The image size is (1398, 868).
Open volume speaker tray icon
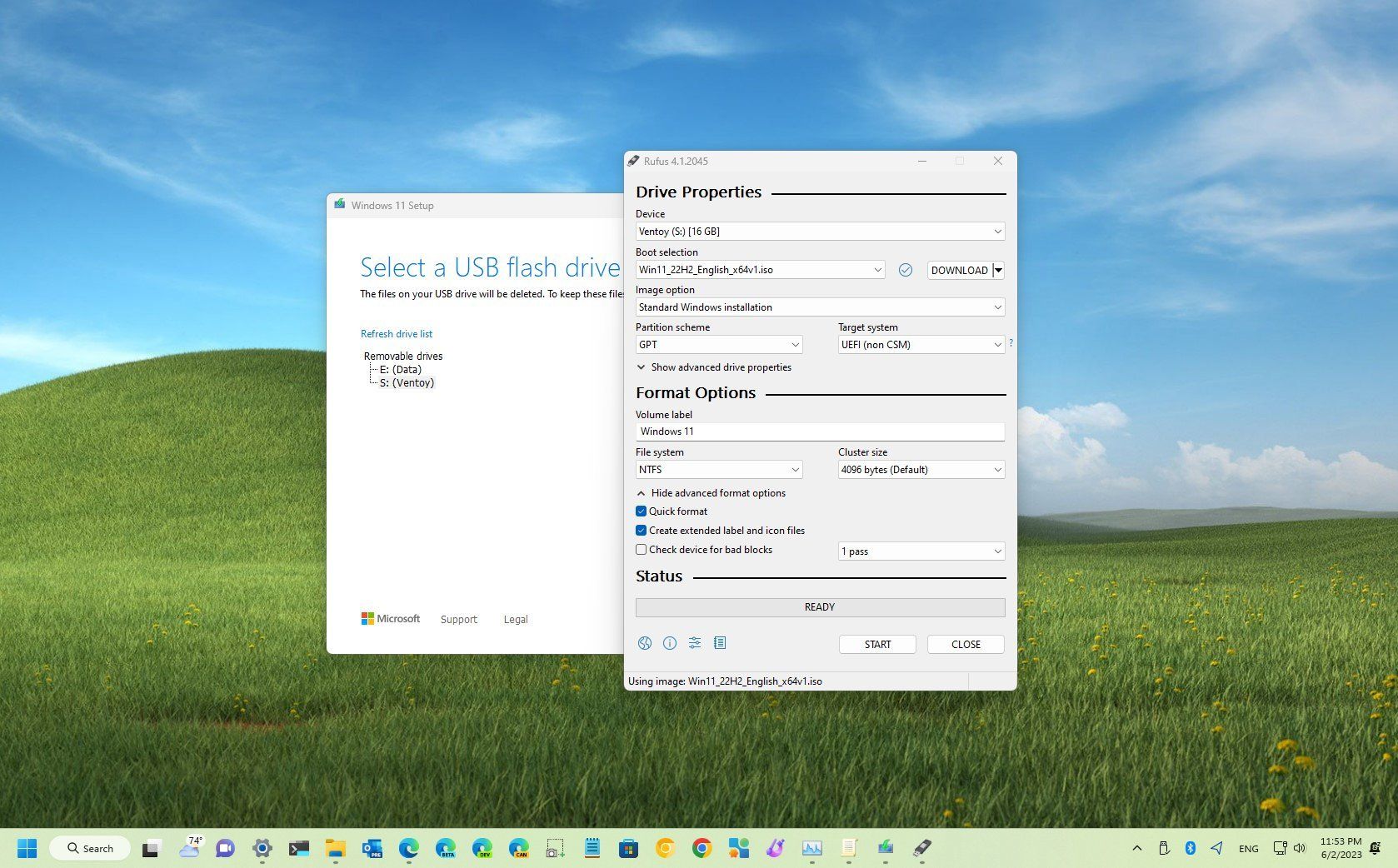1300,848
